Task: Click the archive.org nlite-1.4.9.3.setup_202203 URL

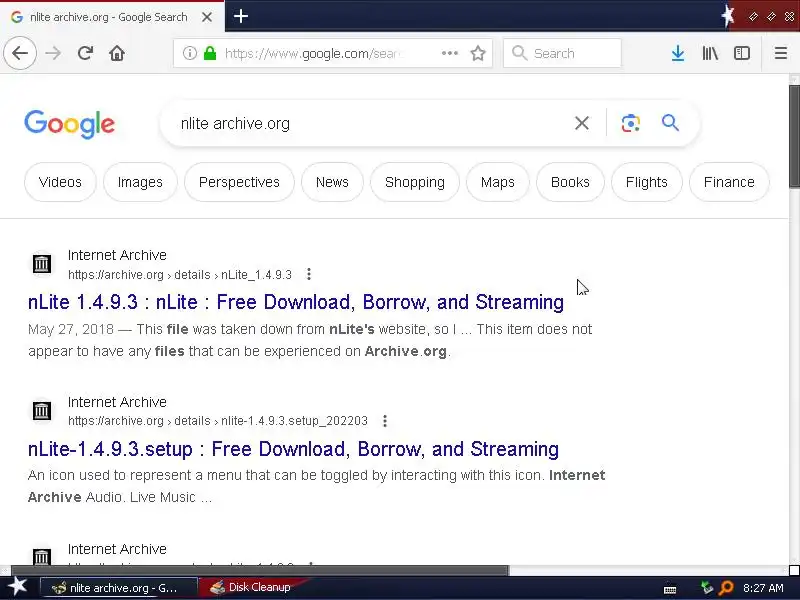Action: (x=218, y=421)
